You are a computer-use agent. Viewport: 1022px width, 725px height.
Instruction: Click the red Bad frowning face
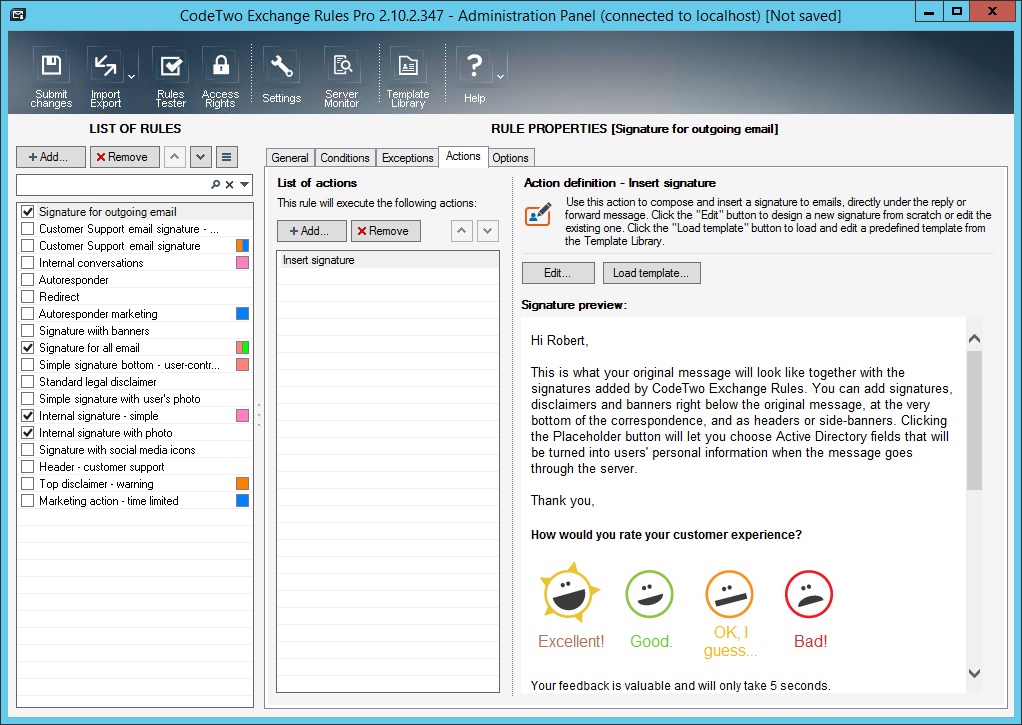click(809, 594)
